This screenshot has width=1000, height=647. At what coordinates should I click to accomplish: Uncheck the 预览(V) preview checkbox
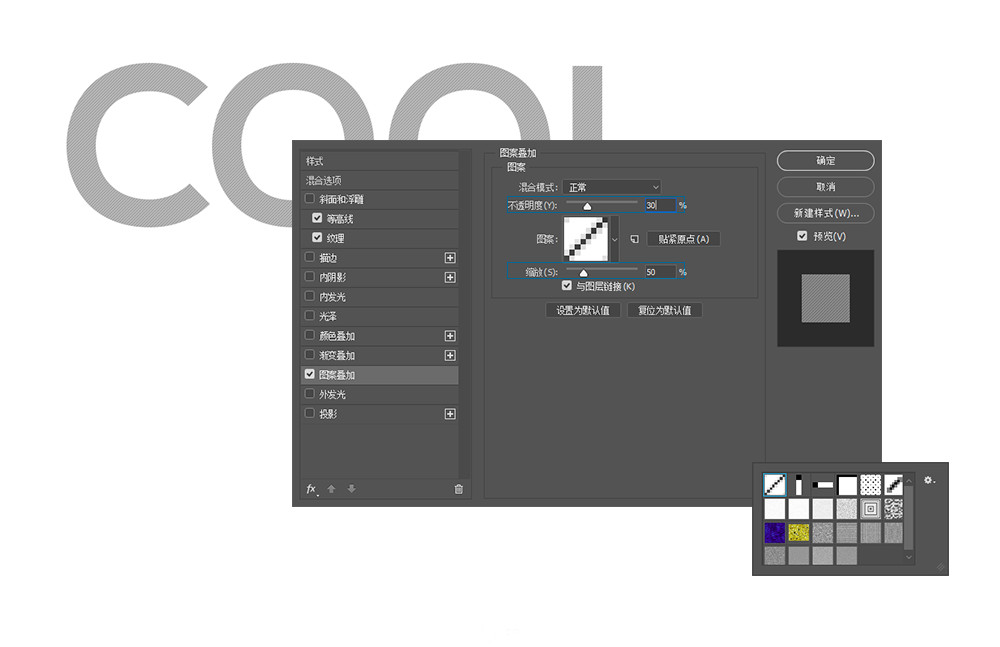click(802, 237)
